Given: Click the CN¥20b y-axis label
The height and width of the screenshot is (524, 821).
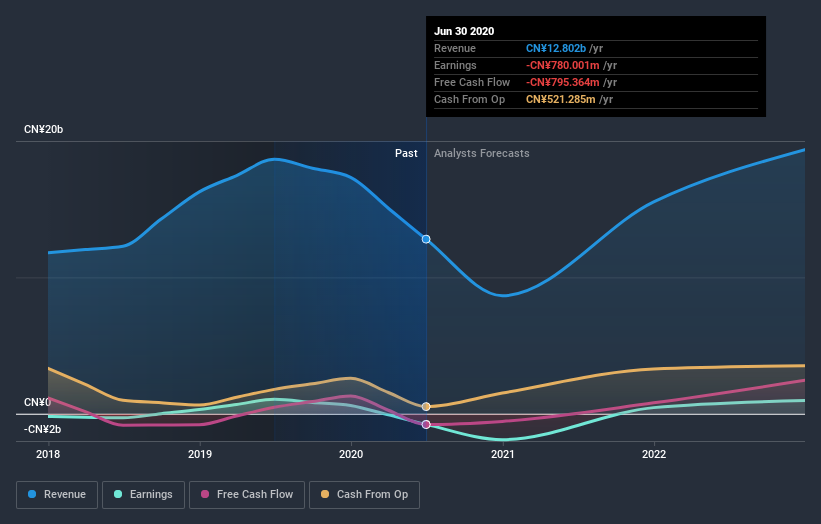Looking at the screenshot, I should coord(43,129).
